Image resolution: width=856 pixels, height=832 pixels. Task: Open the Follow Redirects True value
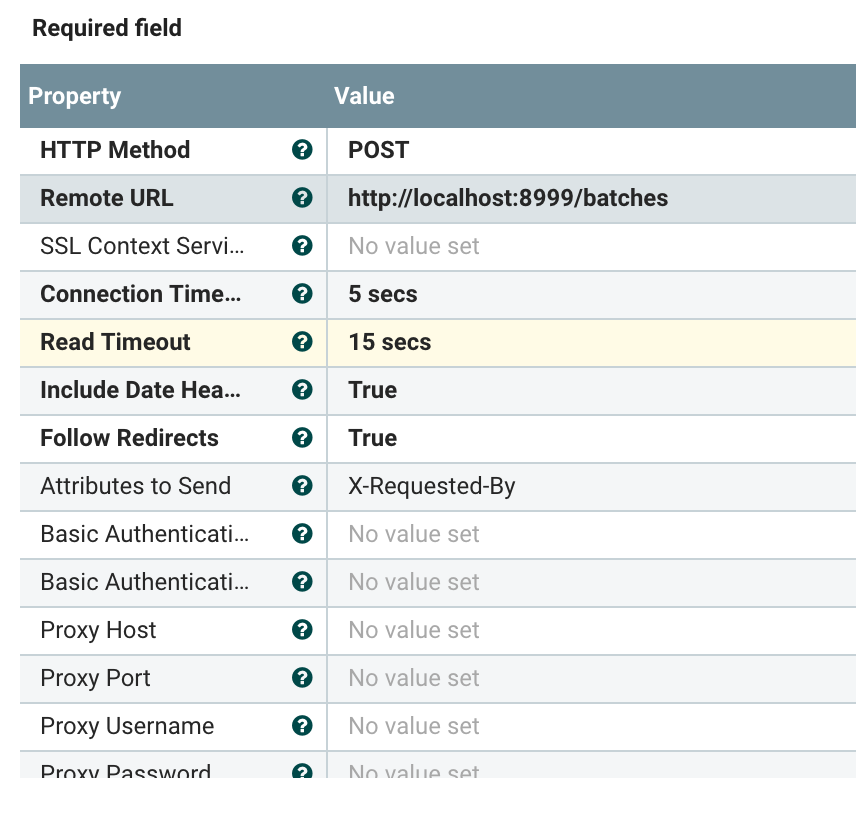click(373, 438)
